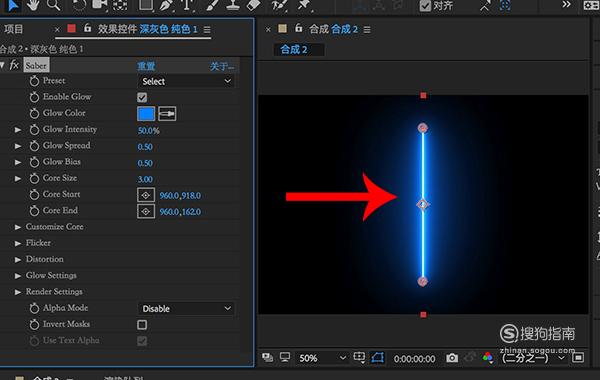
Task: Expand the Customize Core group
Action: [18, 227]
